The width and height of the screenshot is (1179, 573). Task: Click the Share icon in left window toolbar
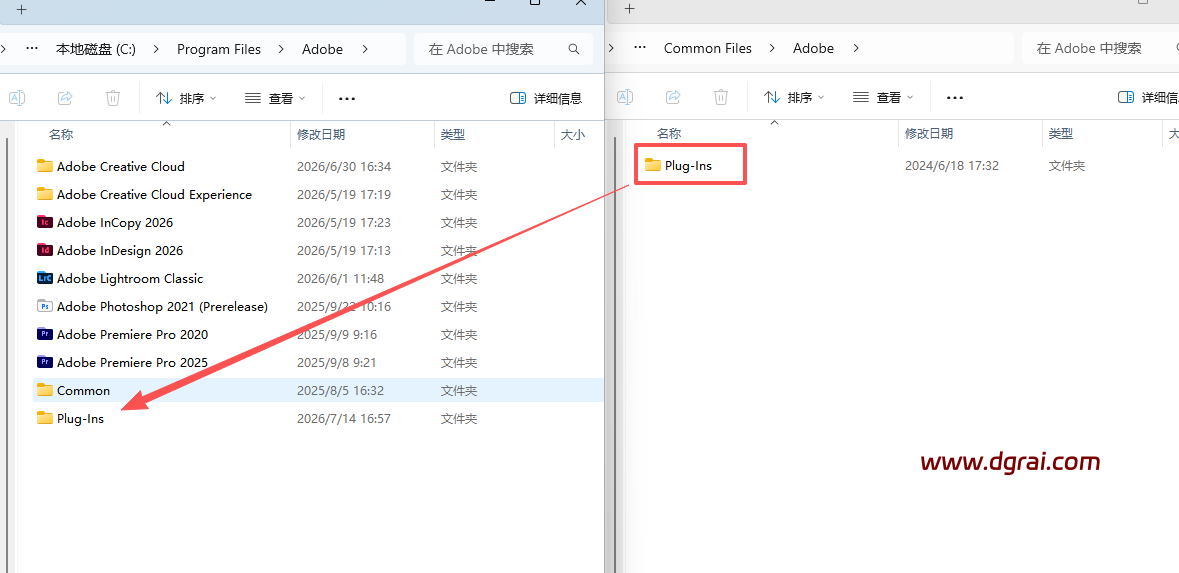coord(65,98)
